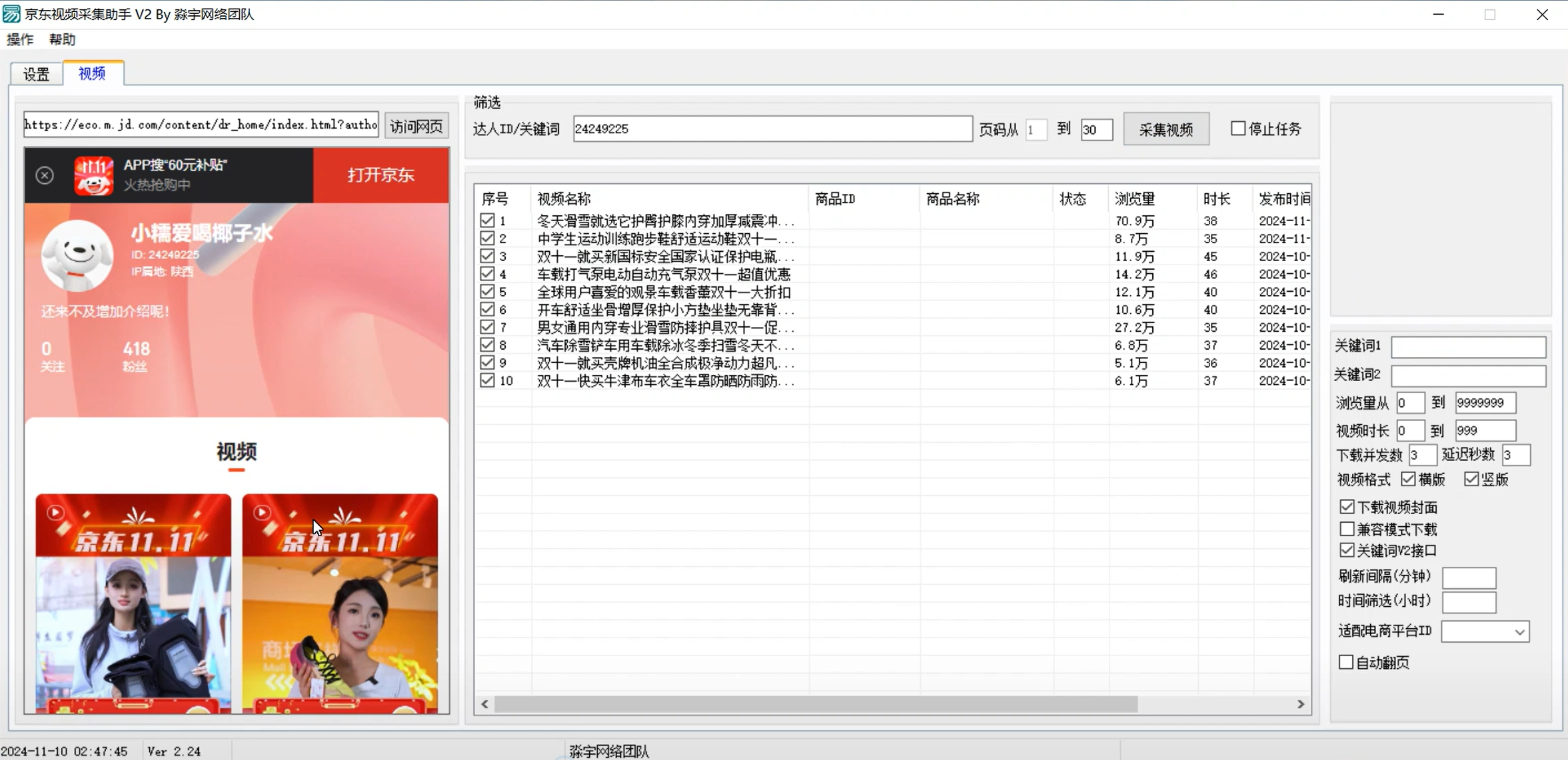Click inside the 关键词1 input field
The width and height of the screenshot is (1568, 760).
pos(1467,347)
